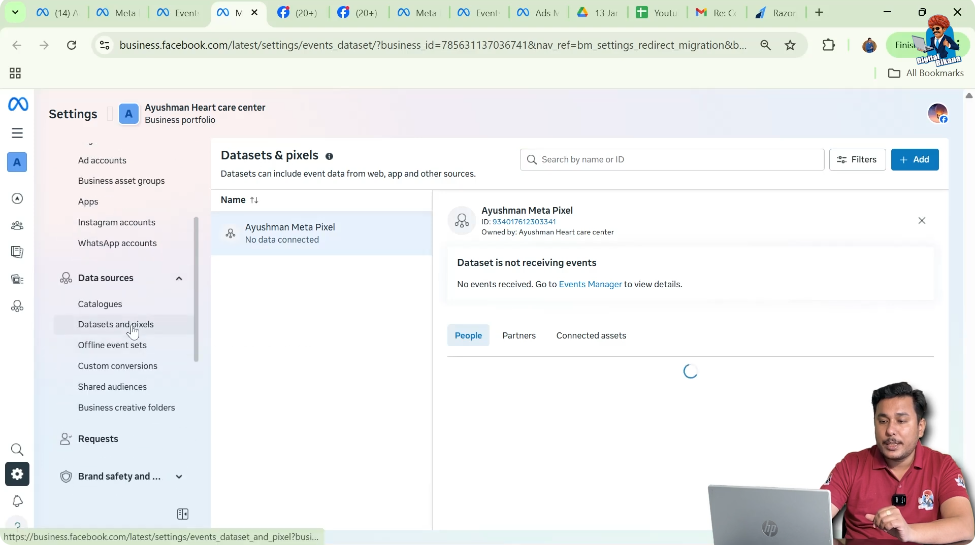Open the Filters button
The width and height of the screenshot is (976, 545).
coord(857,160)
